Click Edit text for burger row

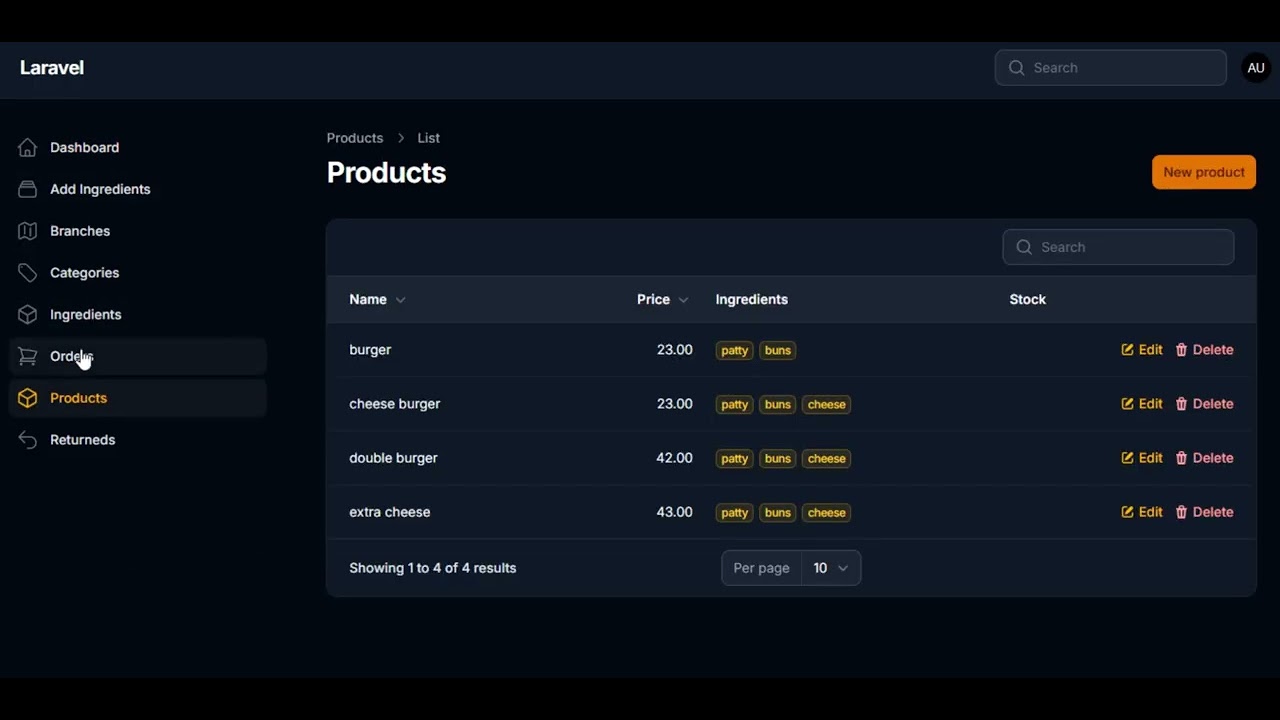tap(1150, 350)
